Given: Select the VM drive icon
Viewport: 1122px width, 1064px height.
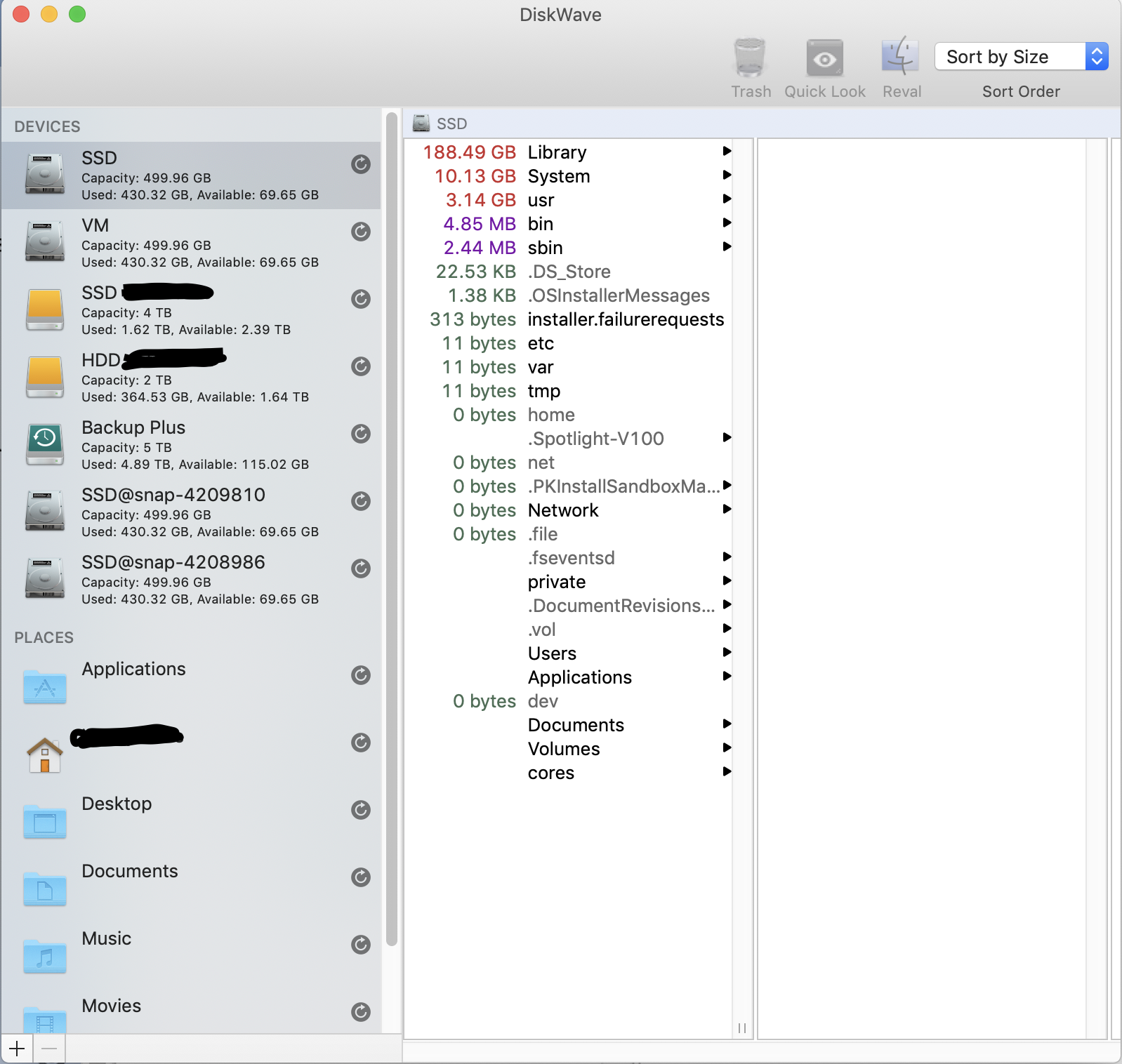Looking at the screenshot, I should click(x=45, y=241).
